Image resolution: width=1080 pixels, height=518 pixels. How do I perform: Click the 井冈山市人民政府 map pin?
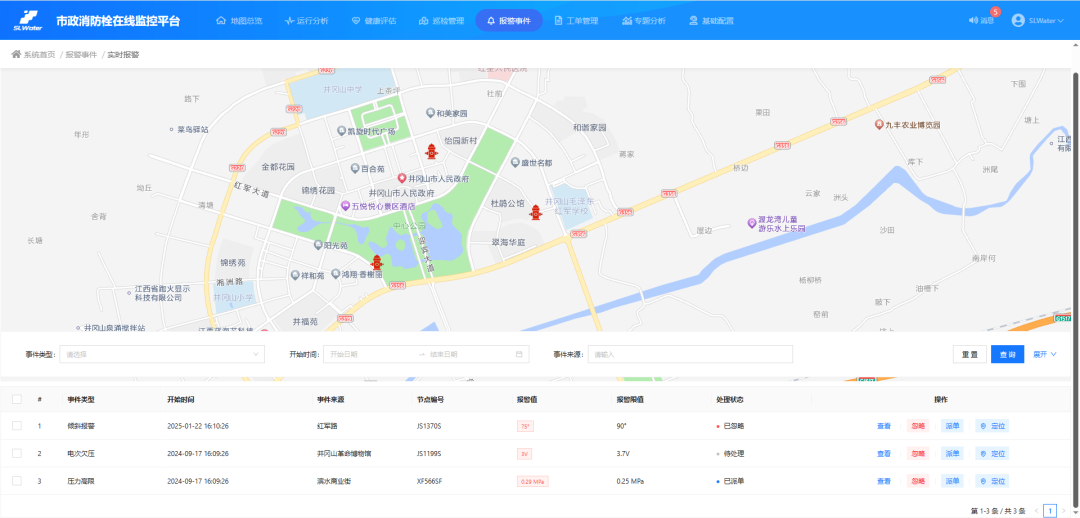pos(402,178)
